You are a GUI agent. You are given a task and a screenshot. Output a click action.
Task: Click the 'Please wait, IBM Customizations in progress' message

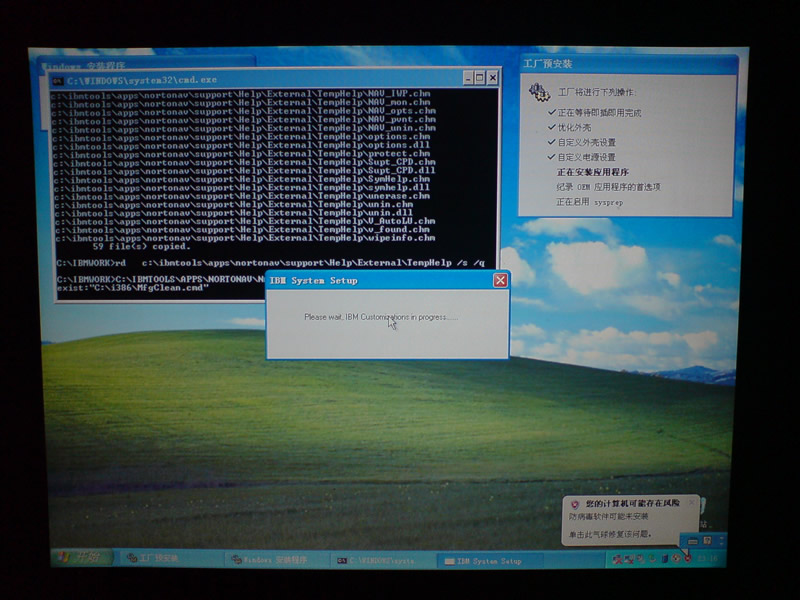pos(381,317)
